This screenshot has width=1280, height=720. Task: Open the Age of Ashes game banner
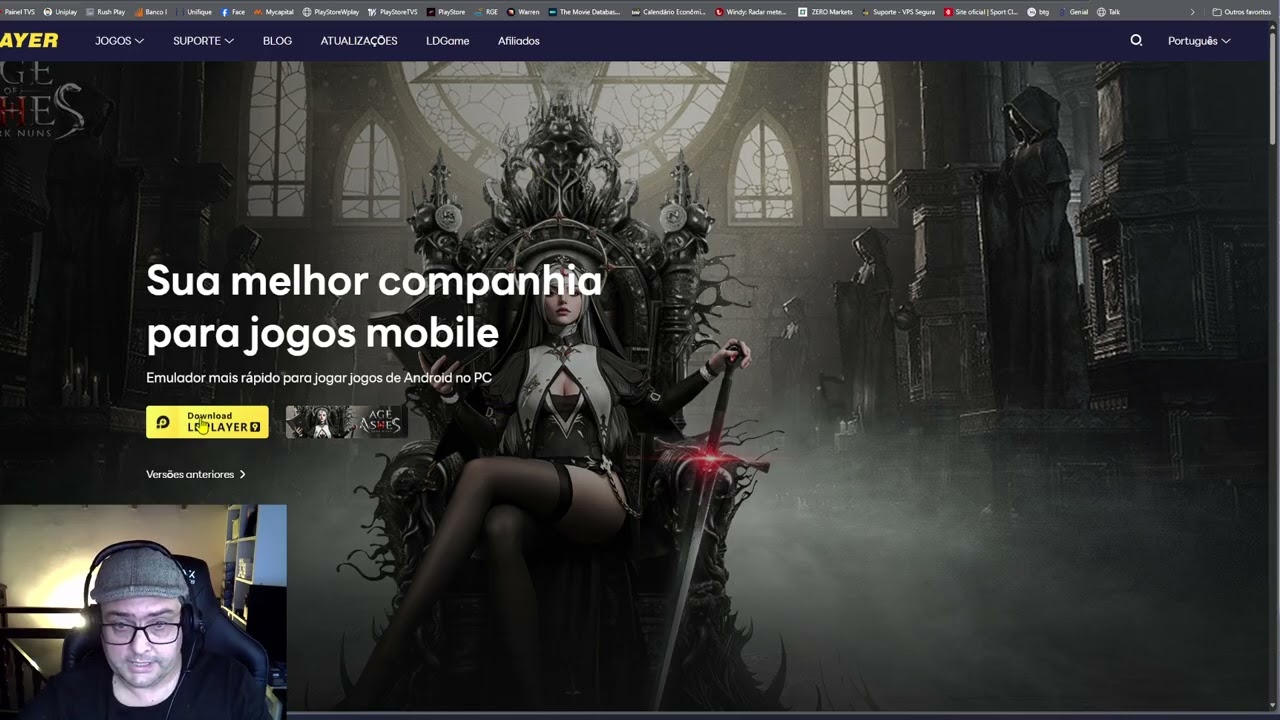tap(345, 422)
